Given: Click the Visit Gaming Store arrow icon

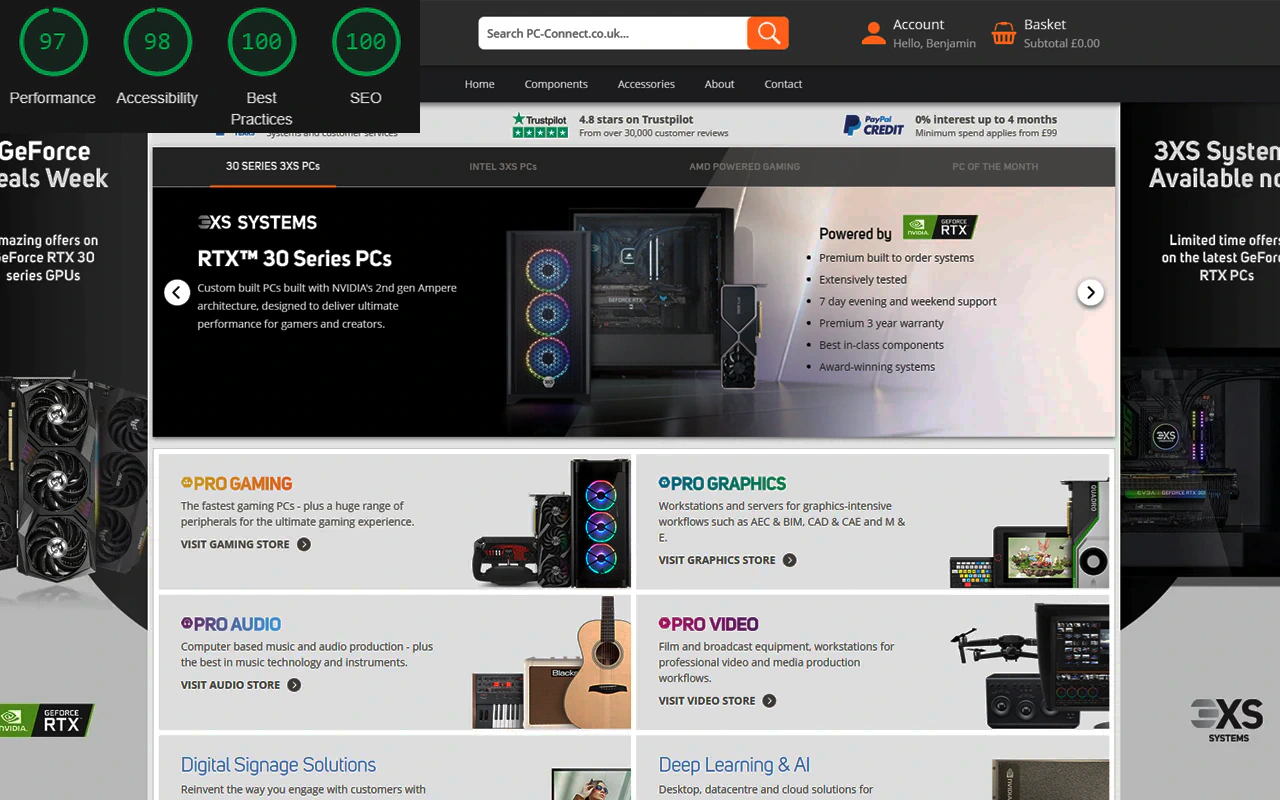Looking at the screenshot, I should point(304,545).
